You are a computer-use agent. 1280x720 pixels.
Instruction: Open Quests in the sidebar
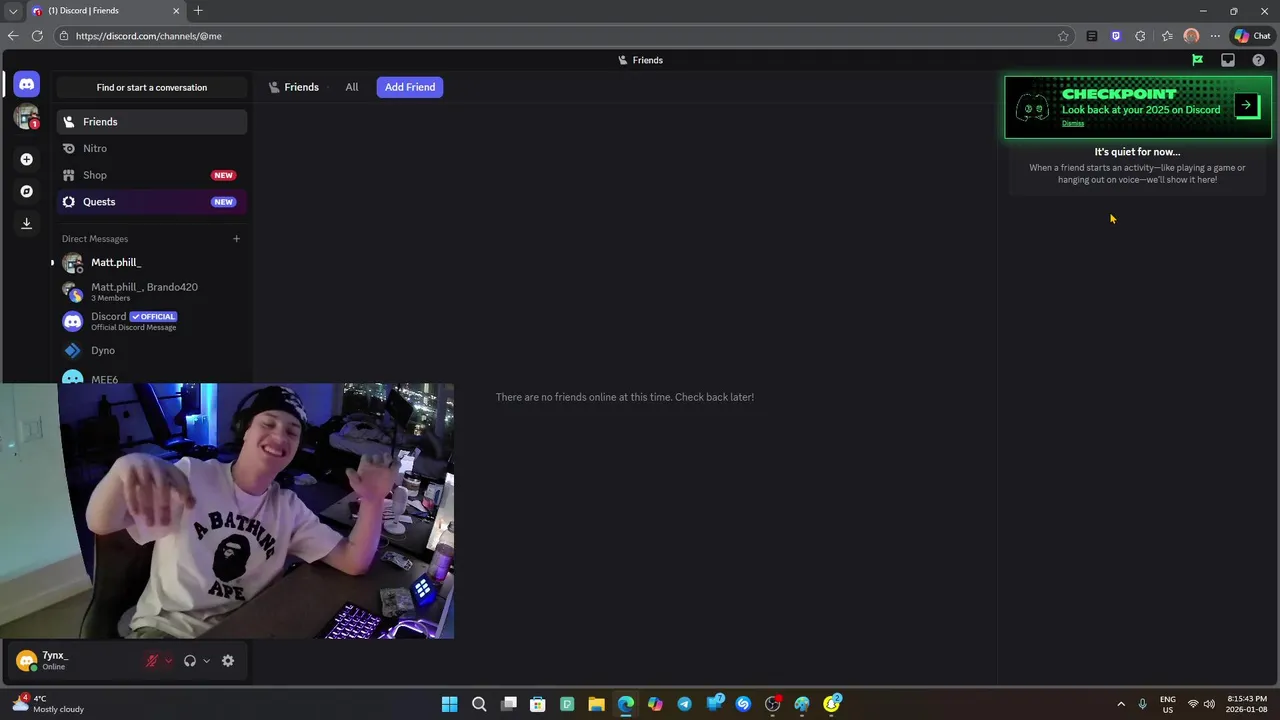(152, 202)
